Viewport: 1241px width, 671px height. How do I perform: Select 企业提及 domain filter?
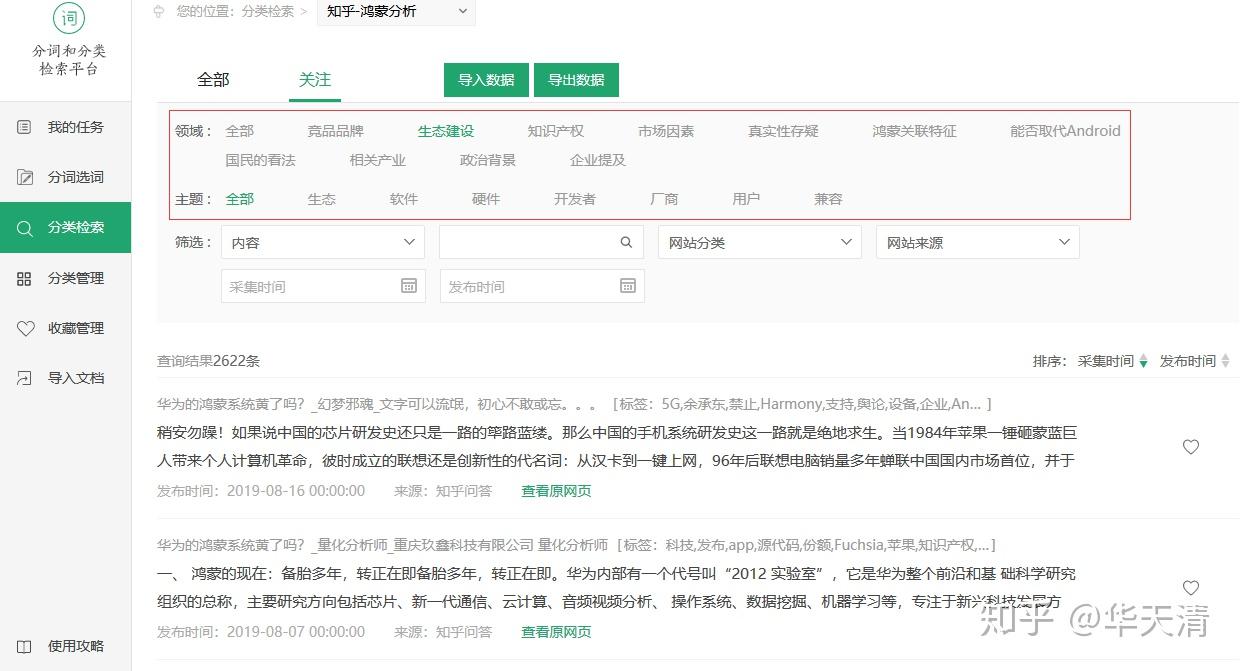(x=598, y=160)
